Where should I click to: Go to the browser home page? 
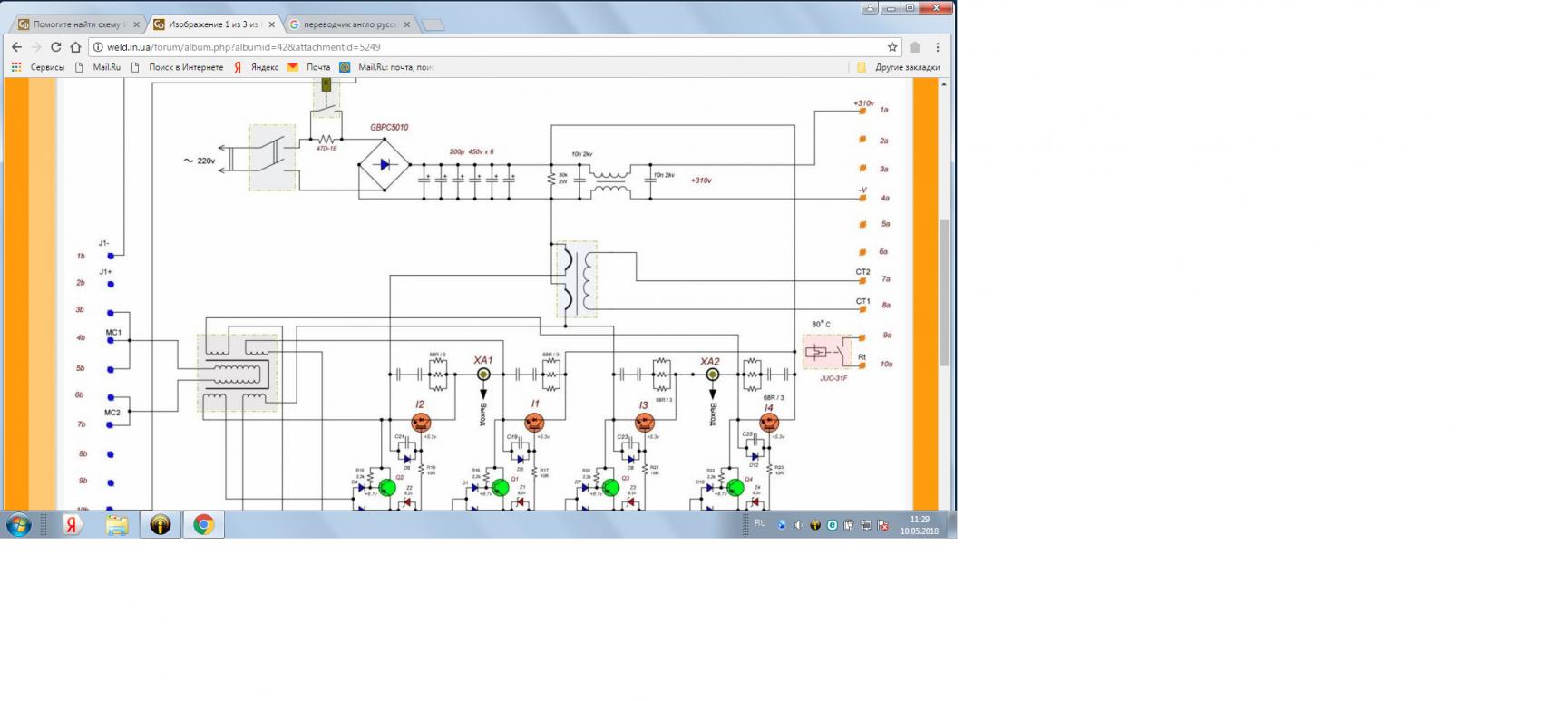point(76,47)
